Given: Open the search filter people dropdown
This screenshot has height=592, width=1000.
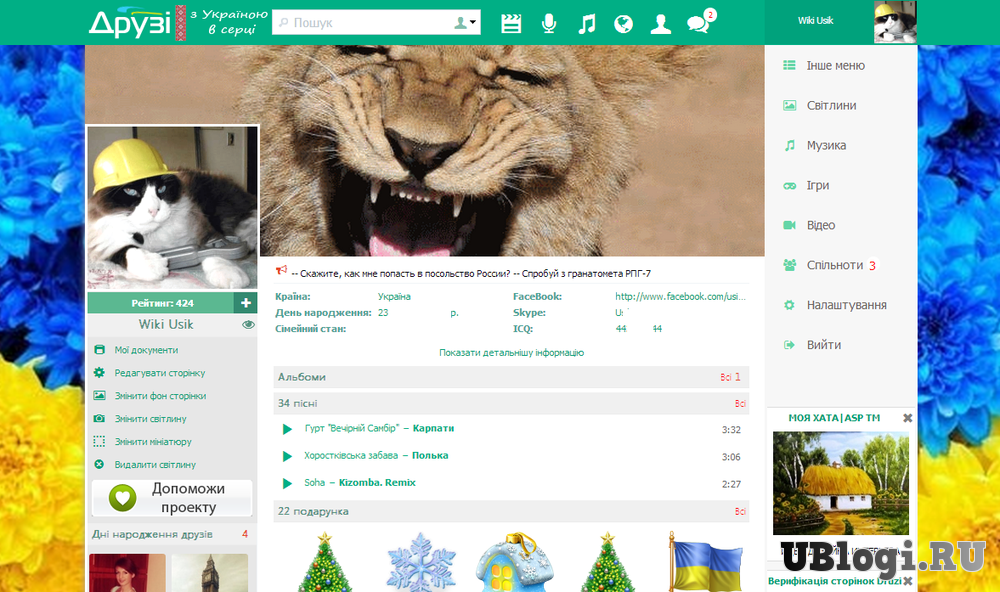Looking at the screenshot, I should click(x=465, y=23).
